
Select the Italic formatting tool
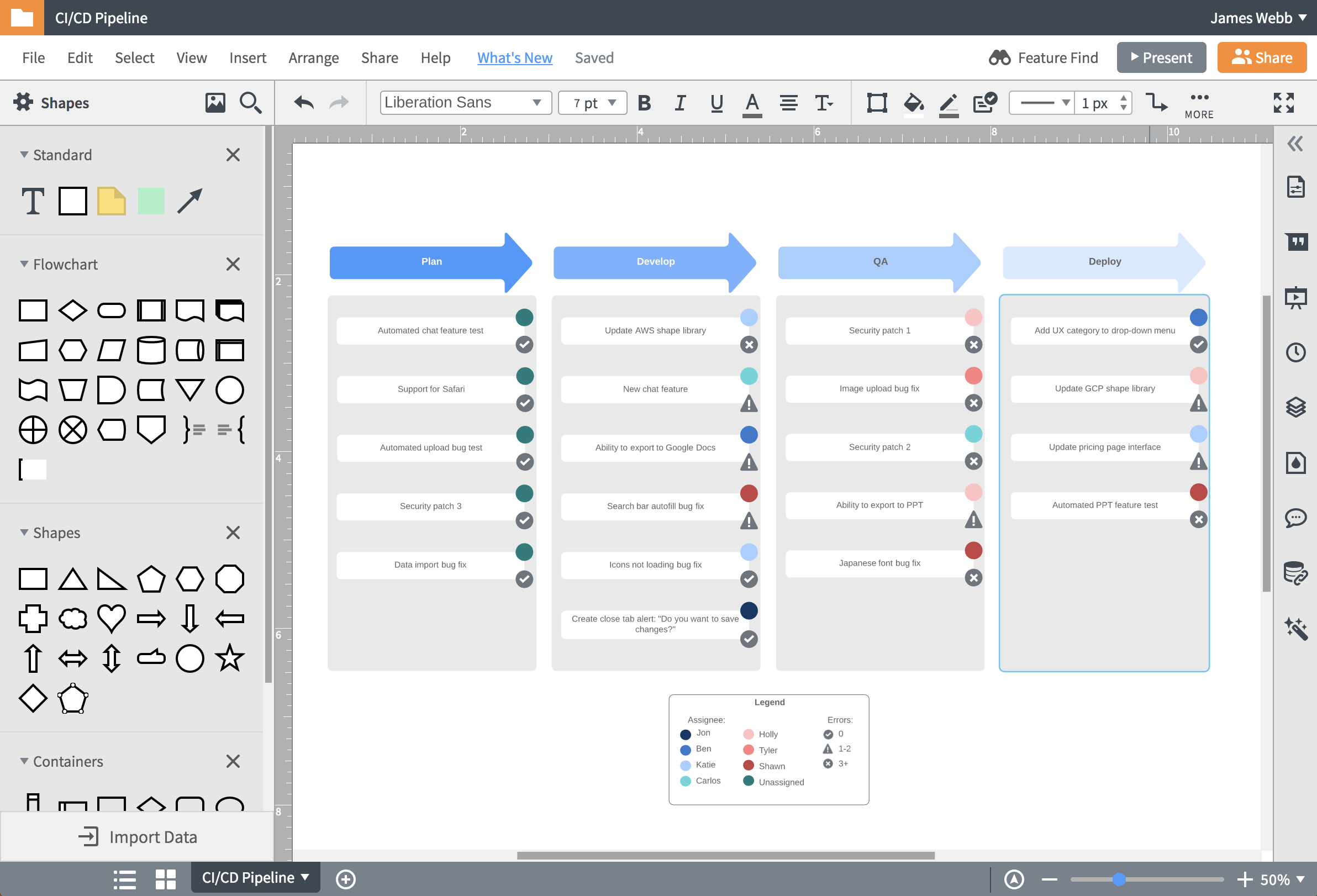679,103
